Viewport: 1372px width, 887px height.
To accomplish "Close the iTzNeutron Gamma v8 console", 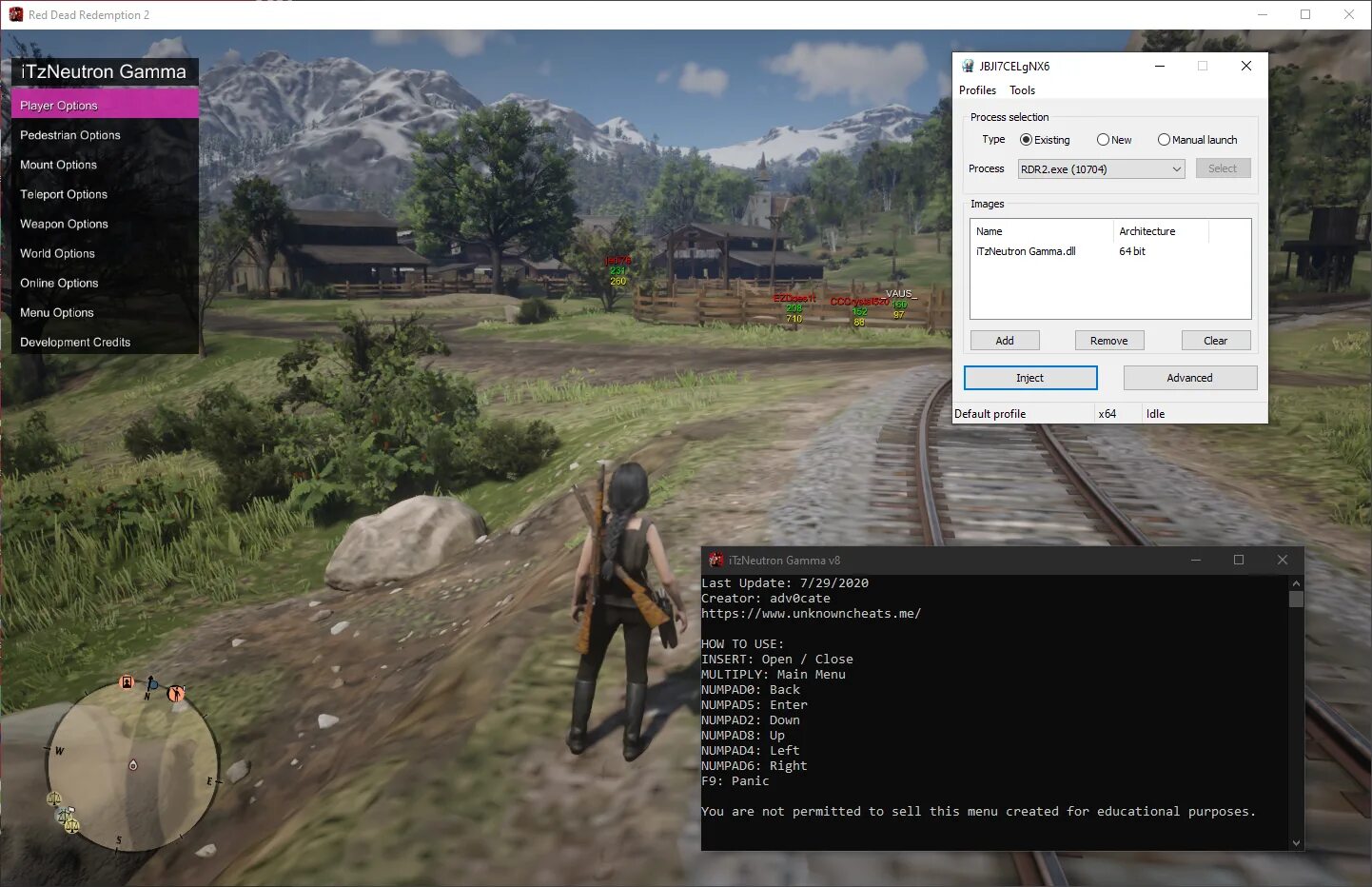I will [x=1282, y=560].
